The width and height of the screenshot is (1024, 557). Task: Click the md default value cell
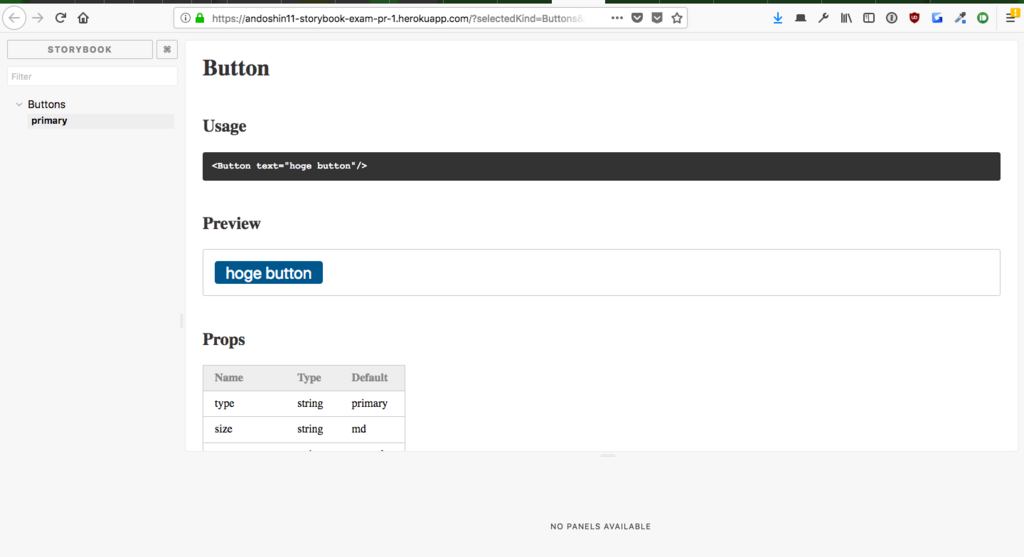pos(359,429)
